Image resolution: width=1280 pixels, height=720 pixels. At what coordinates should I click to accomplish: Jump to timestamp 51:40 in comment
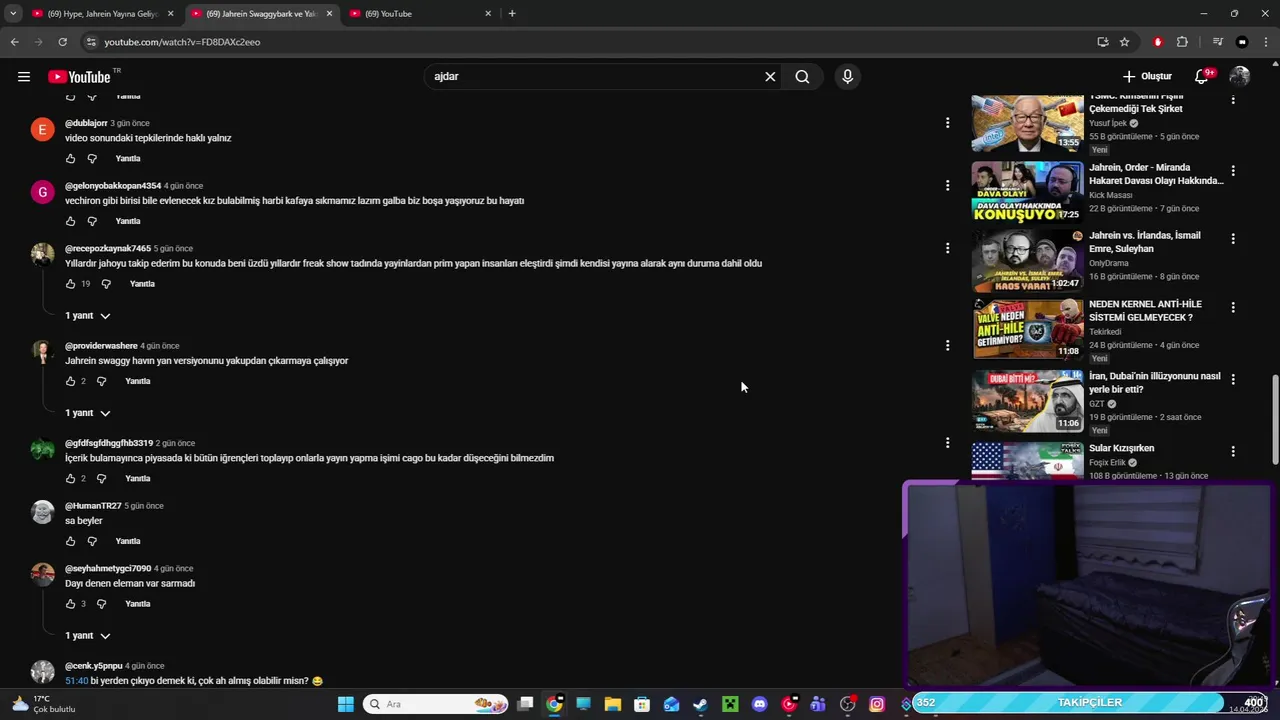click(77, 681)
